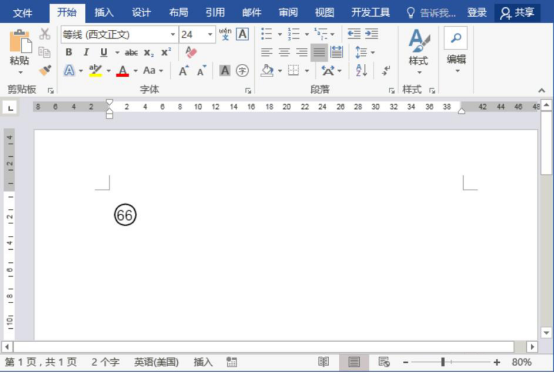Open the font name dropdown
554x373 pixels.
tap(173, 34)
